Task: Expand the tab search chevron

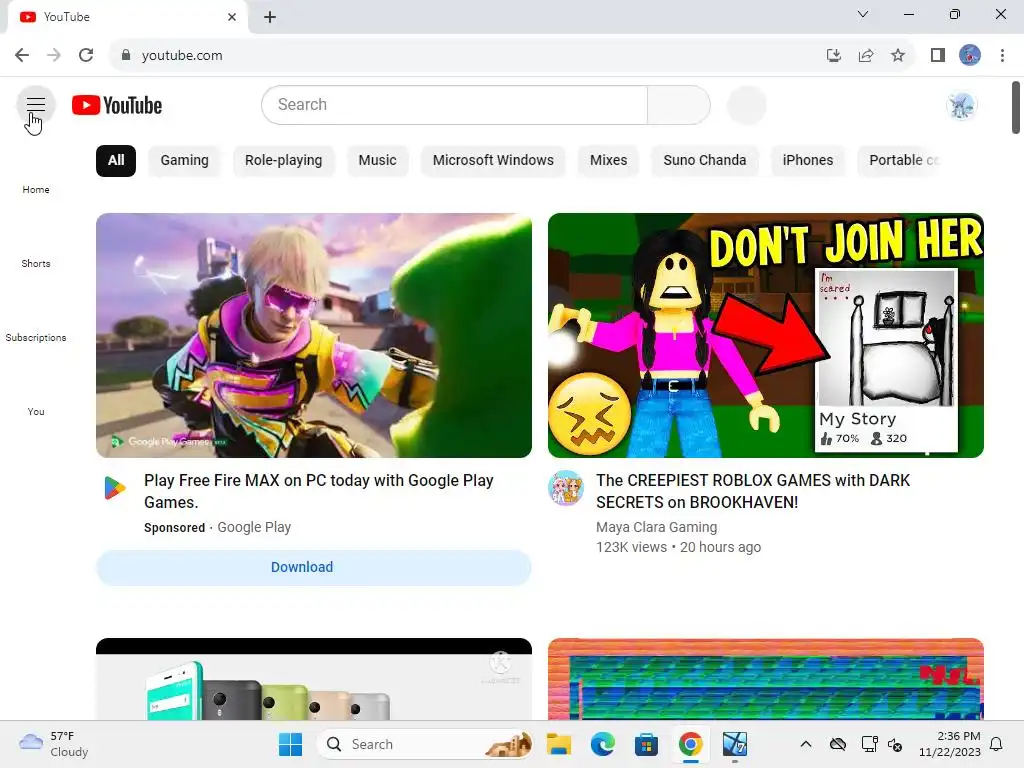Action: 863,14
